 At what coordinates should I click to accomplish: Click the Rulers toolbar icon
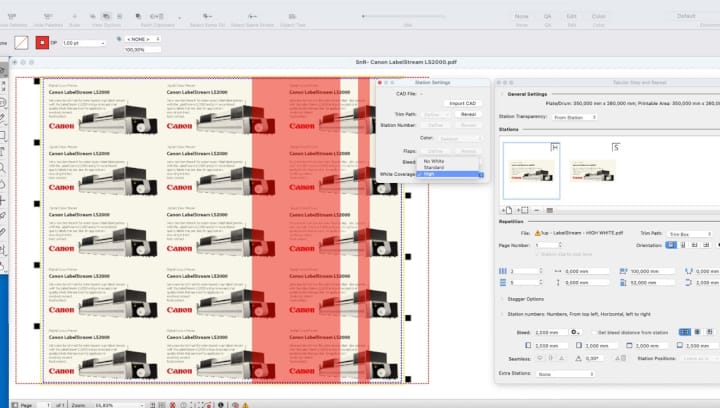74,19
